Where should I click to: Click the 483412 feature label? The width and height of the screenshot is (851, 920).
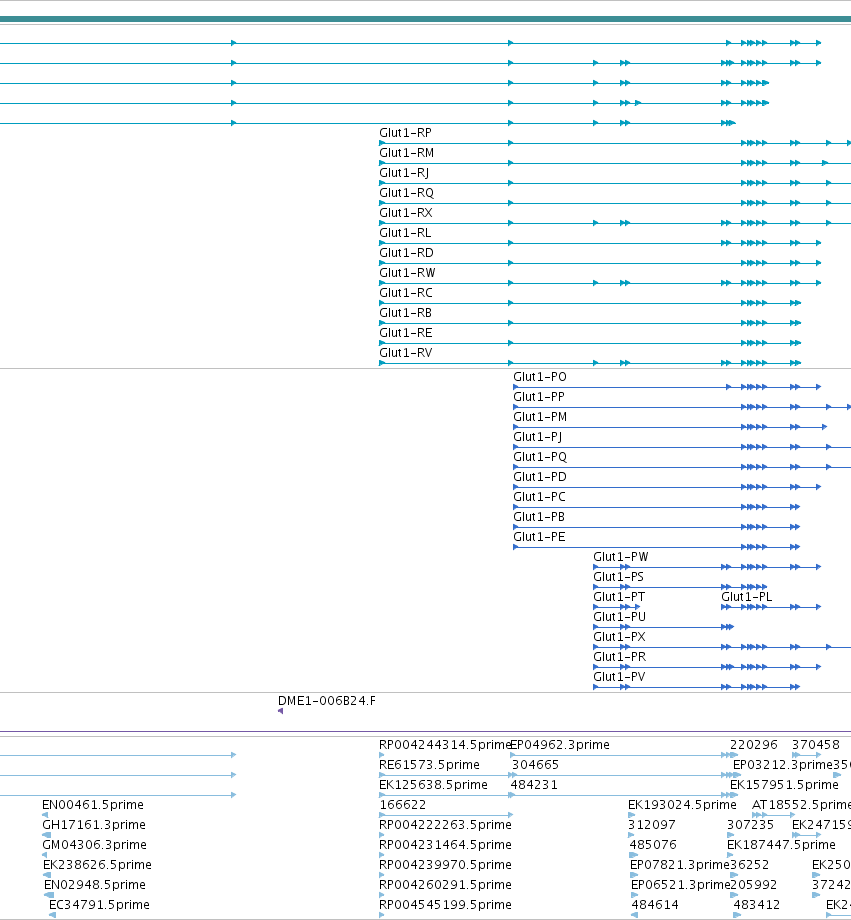pos(757,904)
